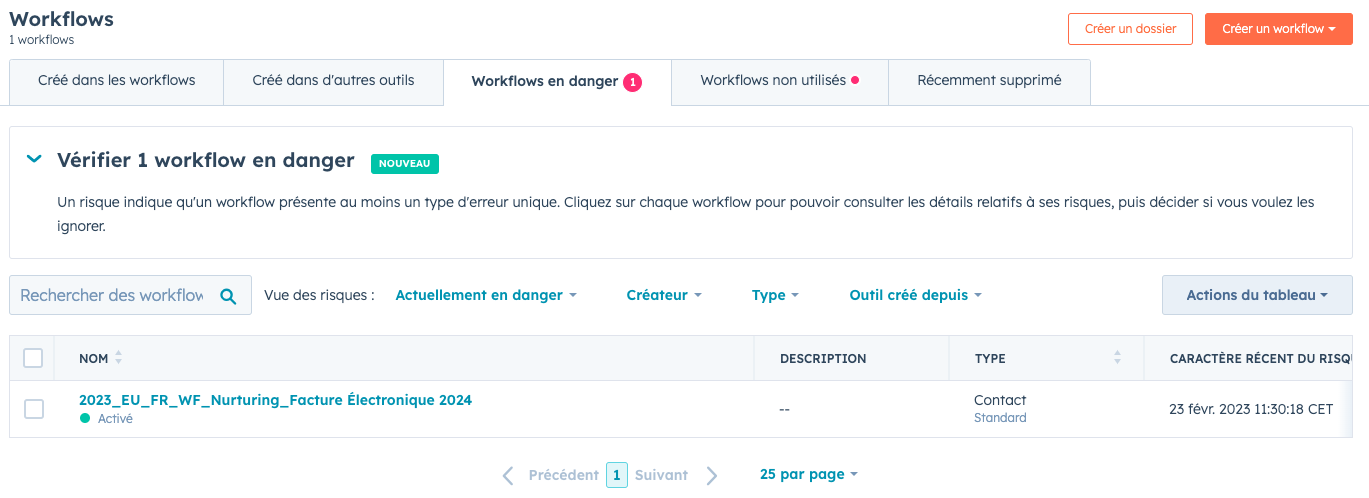1369x498 pixels.
Task: Check the Facture Électronique 2024 workflow row
Action: 34,408
